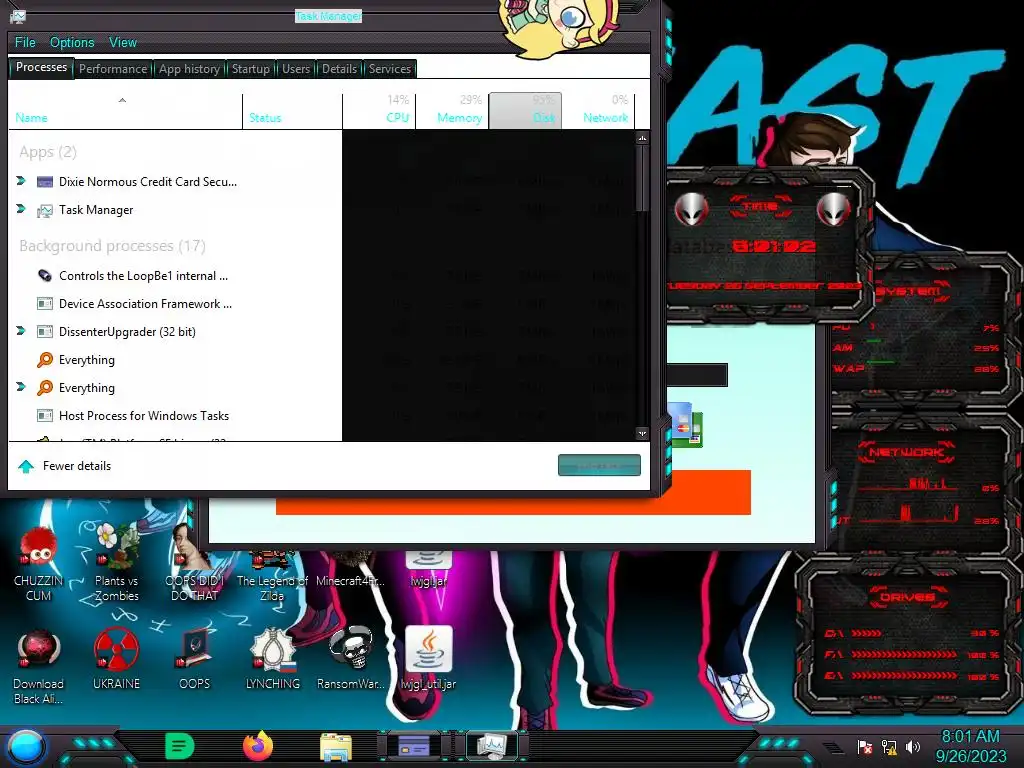Screen dimensions: 1024x768
Task: Switch to the Performance tab
Action: point(113,69)
